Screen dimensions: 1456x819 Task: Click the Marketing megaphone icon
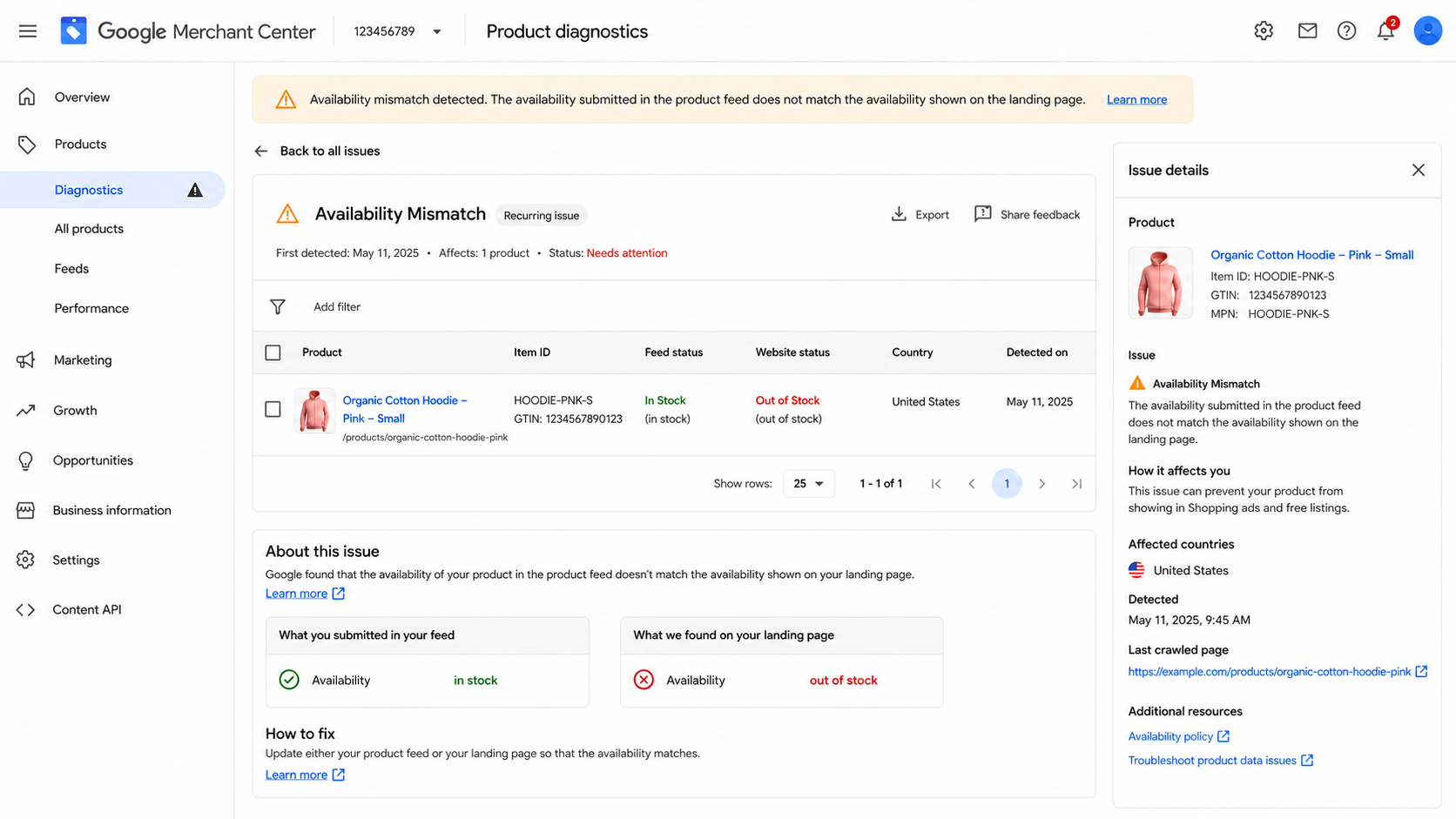(x=26, y=359)
